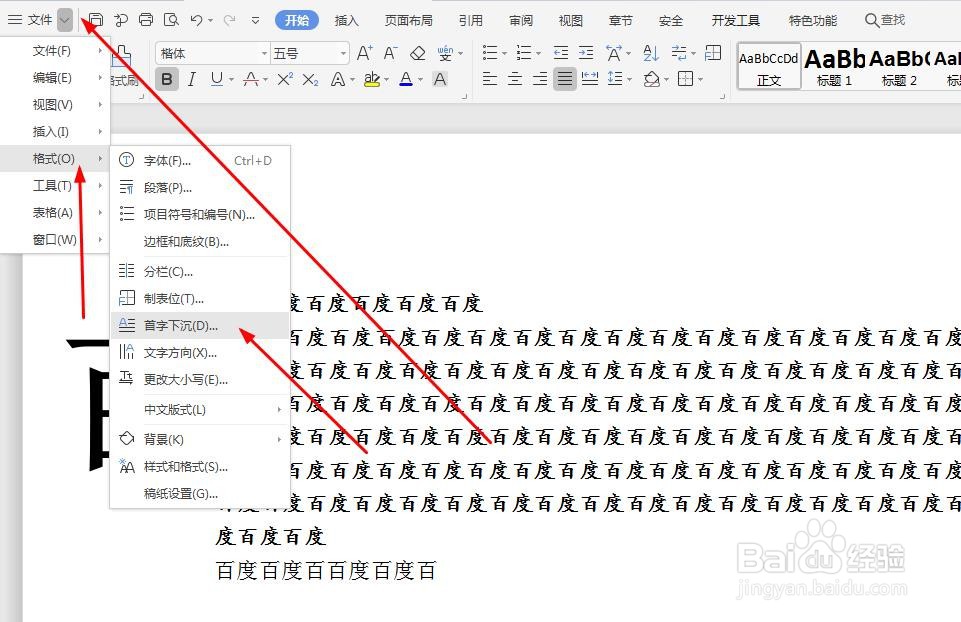This screenshot has height=622, width=961.
Task: Expand 背景(K) submenu
Action: pos(200,439)
